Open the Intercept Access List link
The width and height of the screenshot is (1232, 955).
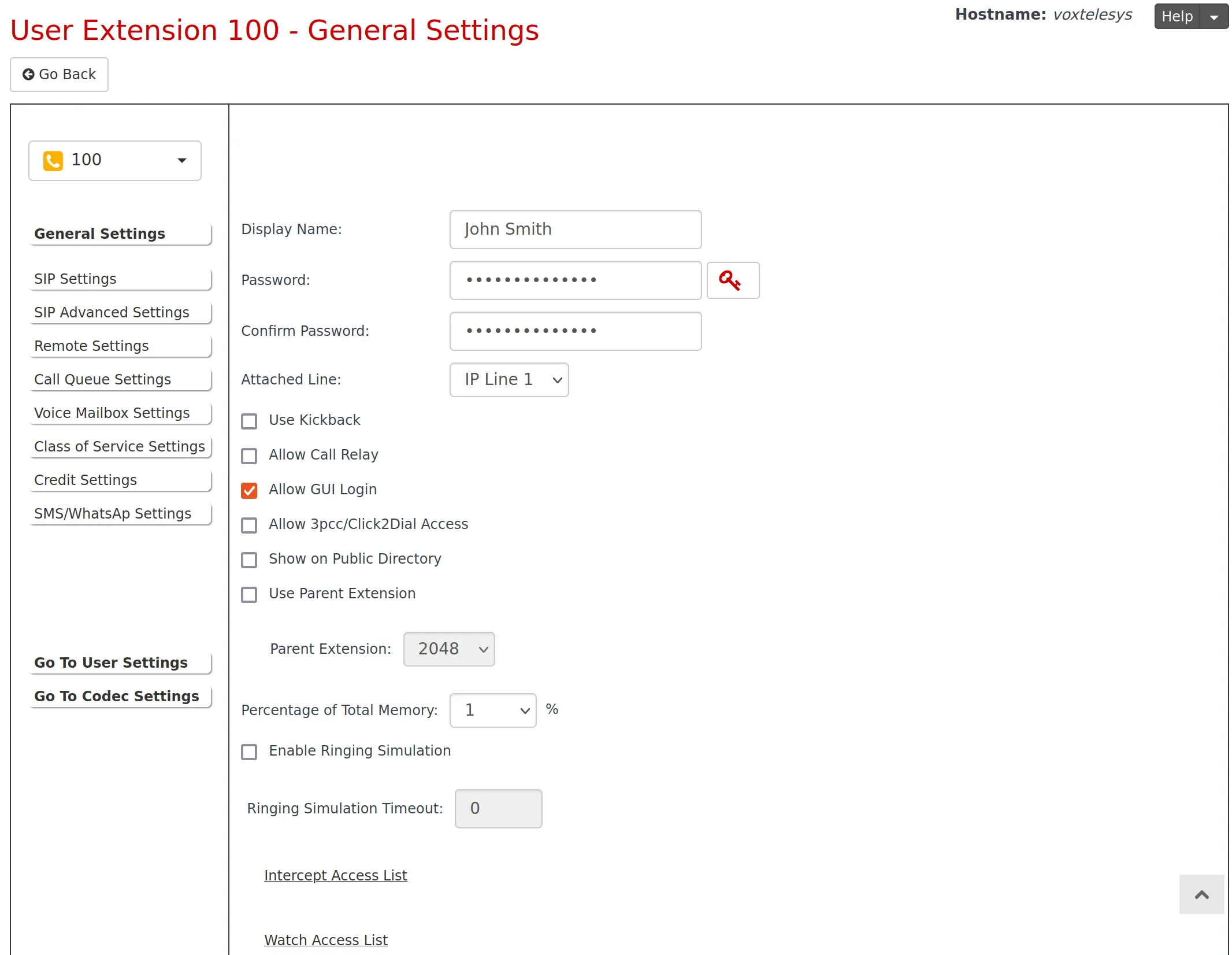[x=336, y=875]
